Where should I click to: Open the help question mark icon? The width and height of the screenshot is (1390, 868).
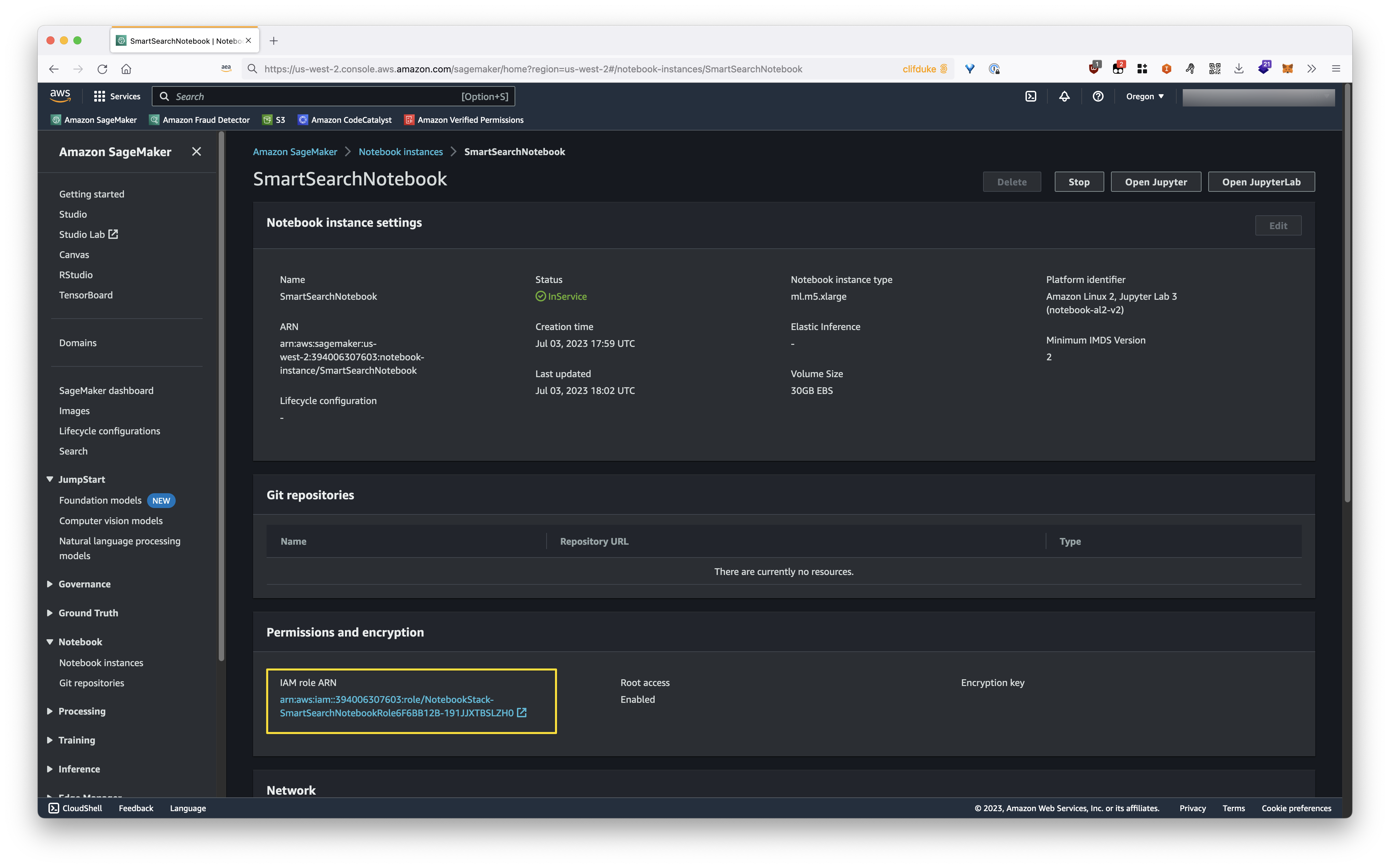tap(1098, 97)
